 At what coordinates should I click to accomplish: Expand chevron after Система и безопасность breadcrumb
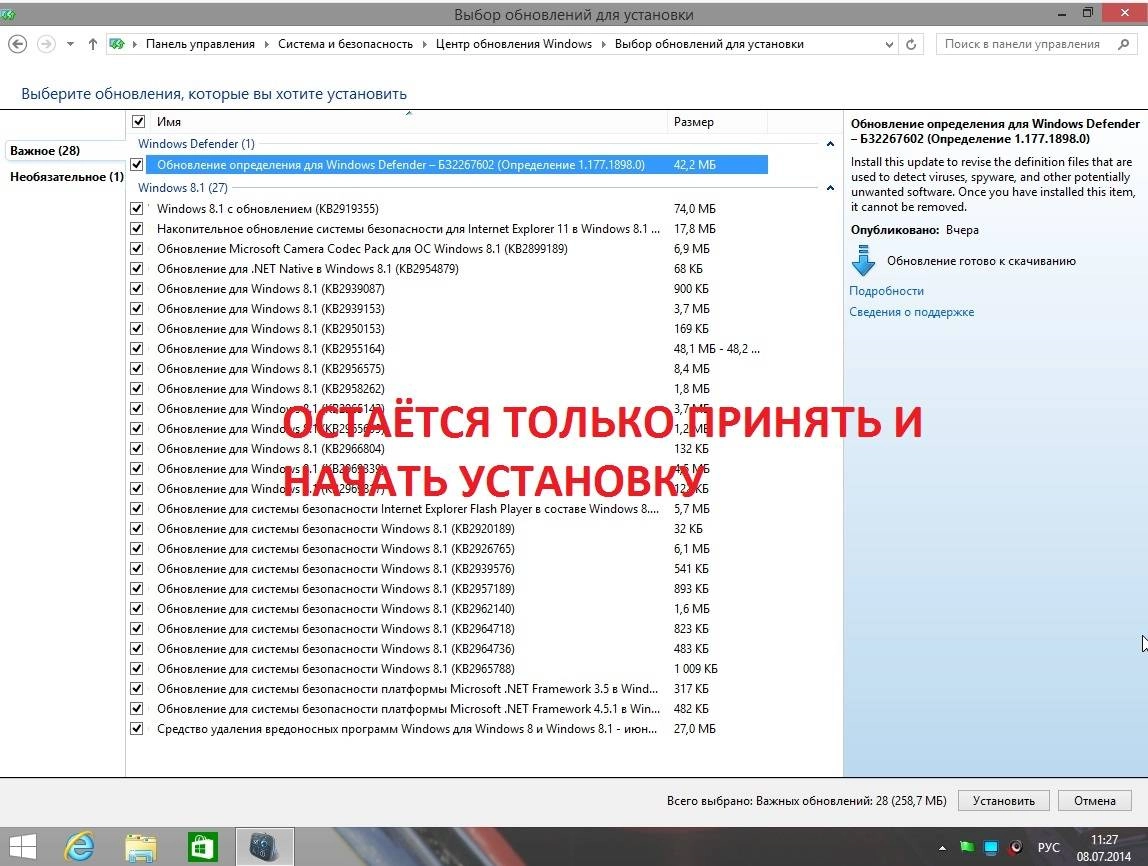(x=425, y=44)
